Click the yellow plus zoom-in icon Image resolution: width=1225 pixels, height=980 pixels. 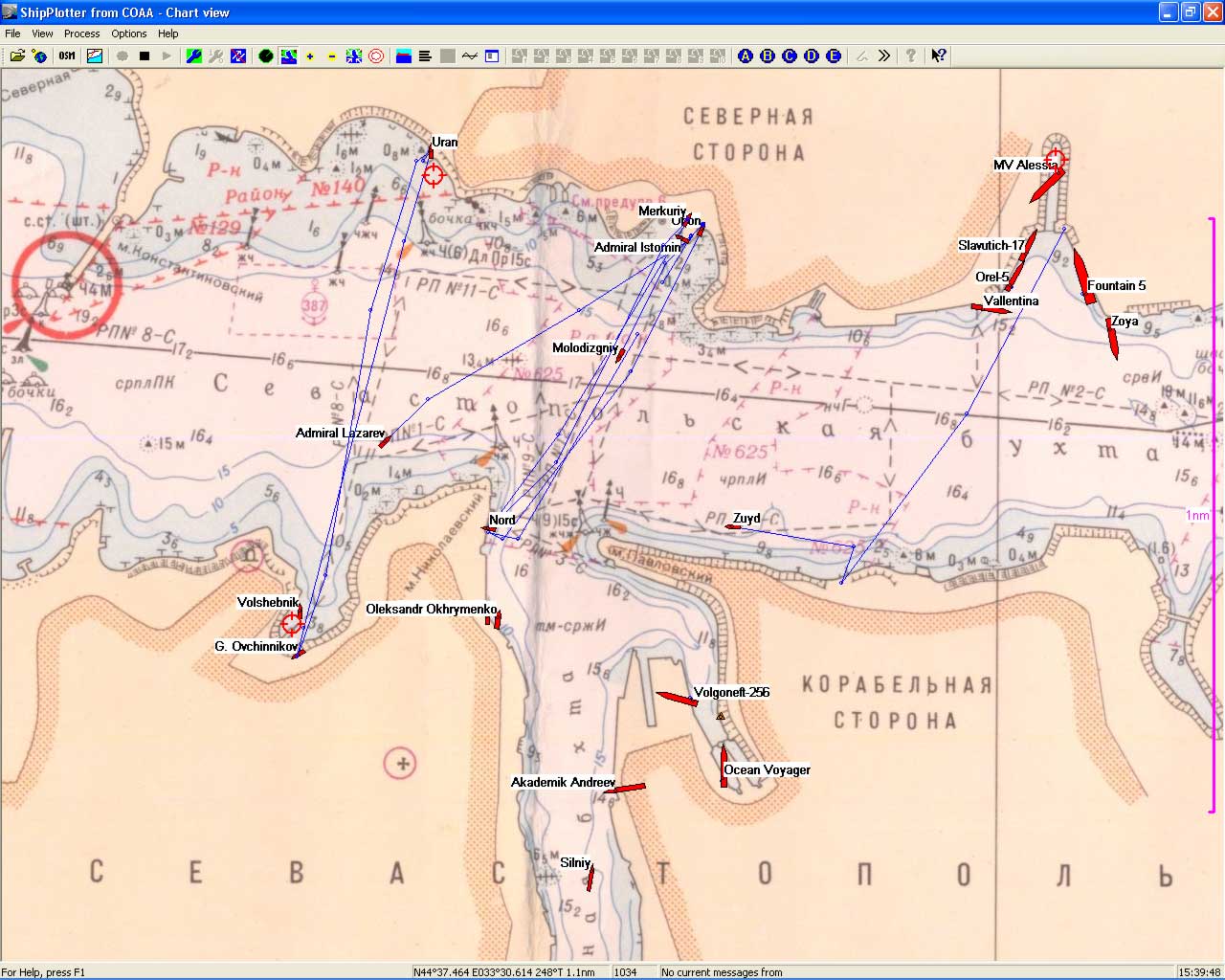point(310,56)
